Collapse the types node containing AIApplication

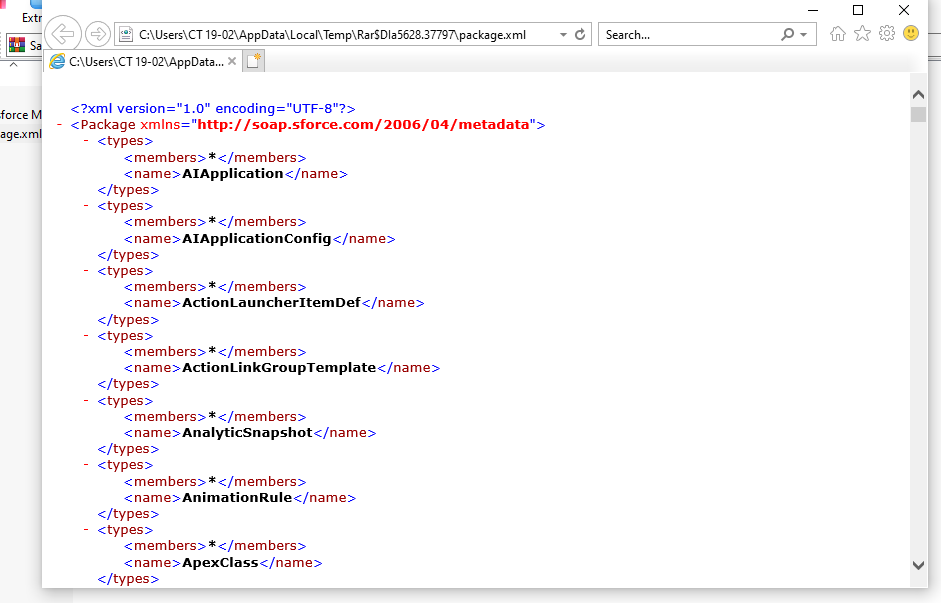point(86,141)
